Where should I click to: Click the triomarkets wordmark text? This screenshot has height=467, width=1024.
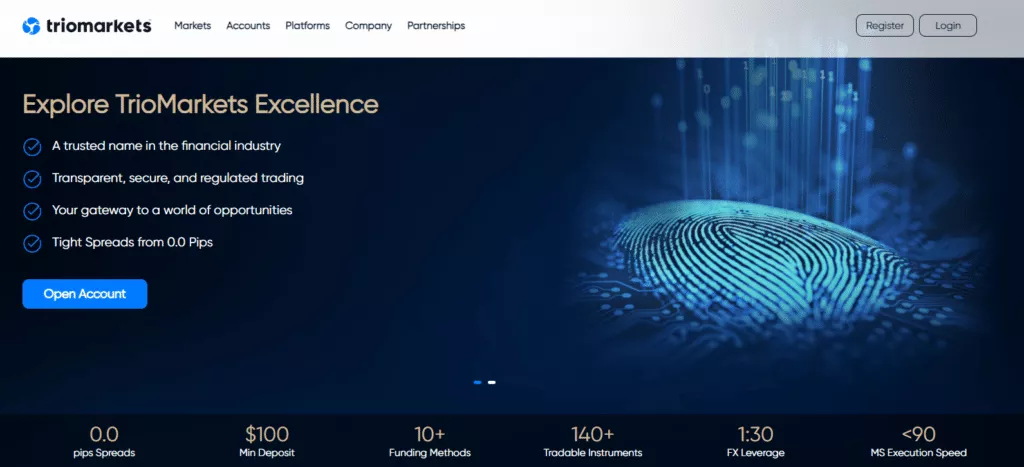coord(99,26)
